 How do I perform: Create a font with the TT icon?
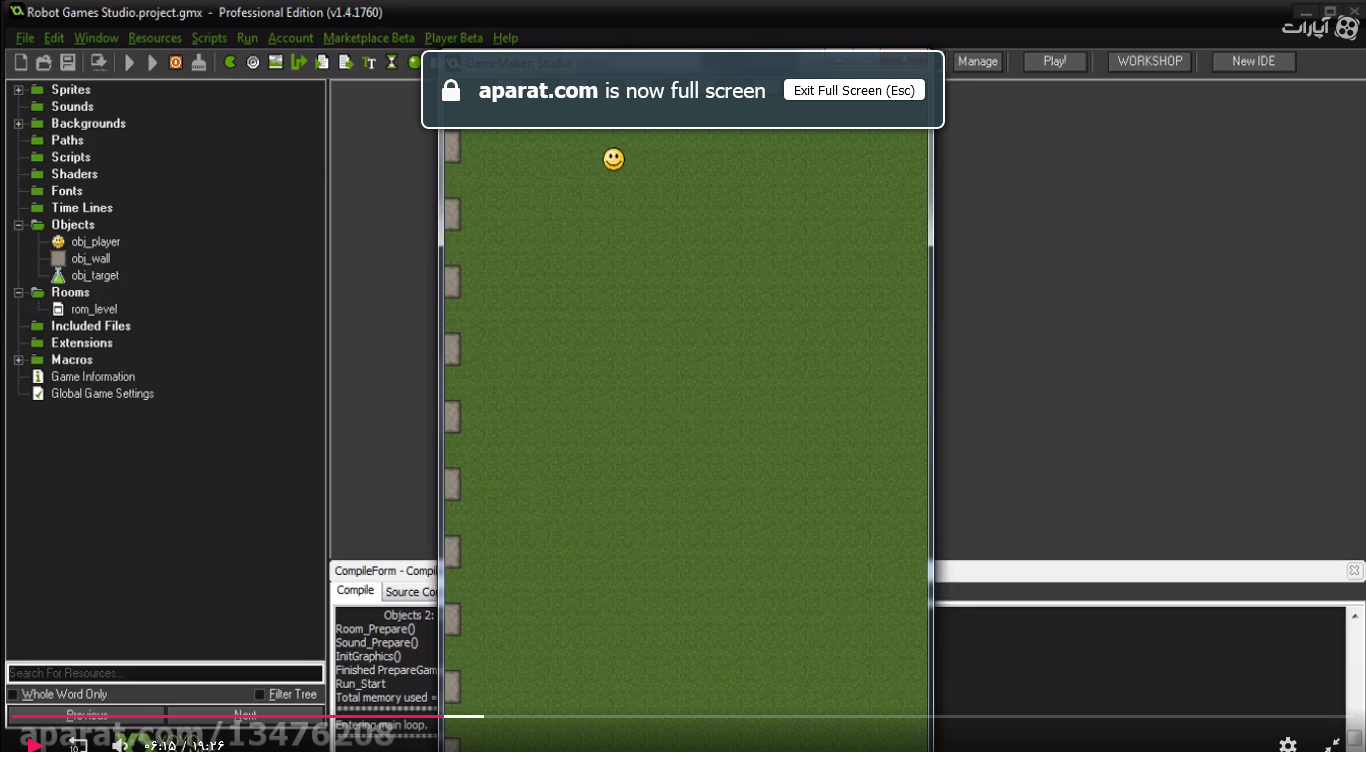tap(369, 62)
